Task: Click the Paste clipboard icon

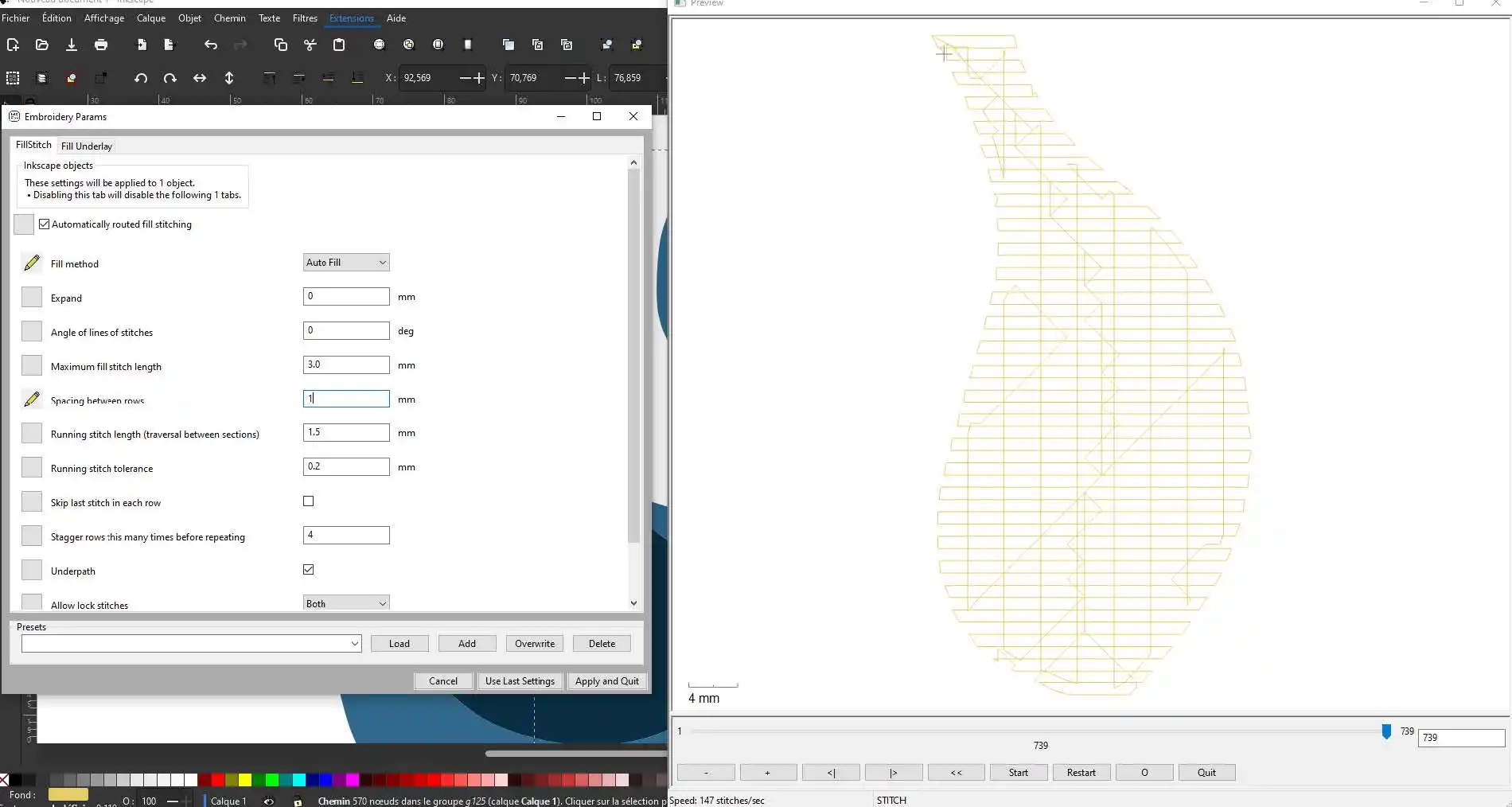Action: (x=339, y=45)
